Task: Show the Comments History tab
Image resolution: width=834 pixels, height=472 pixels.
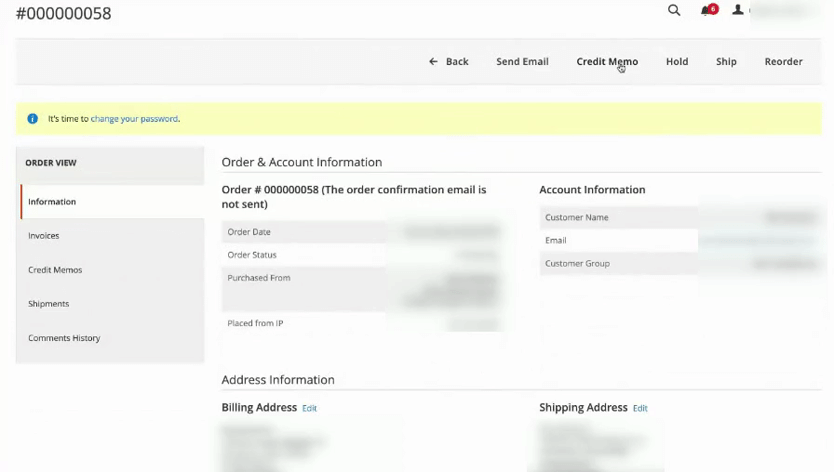Action: coord(64,338)
